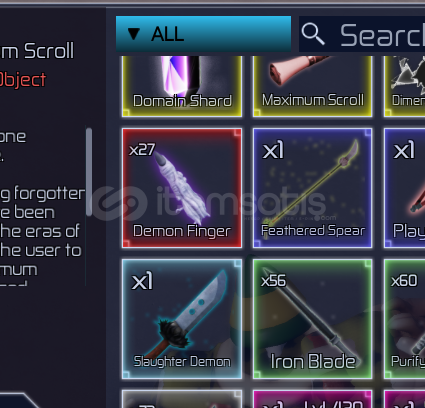425x408 pixels.
Task: Click the dropdown arrow next to ALL
Action: 134,34
